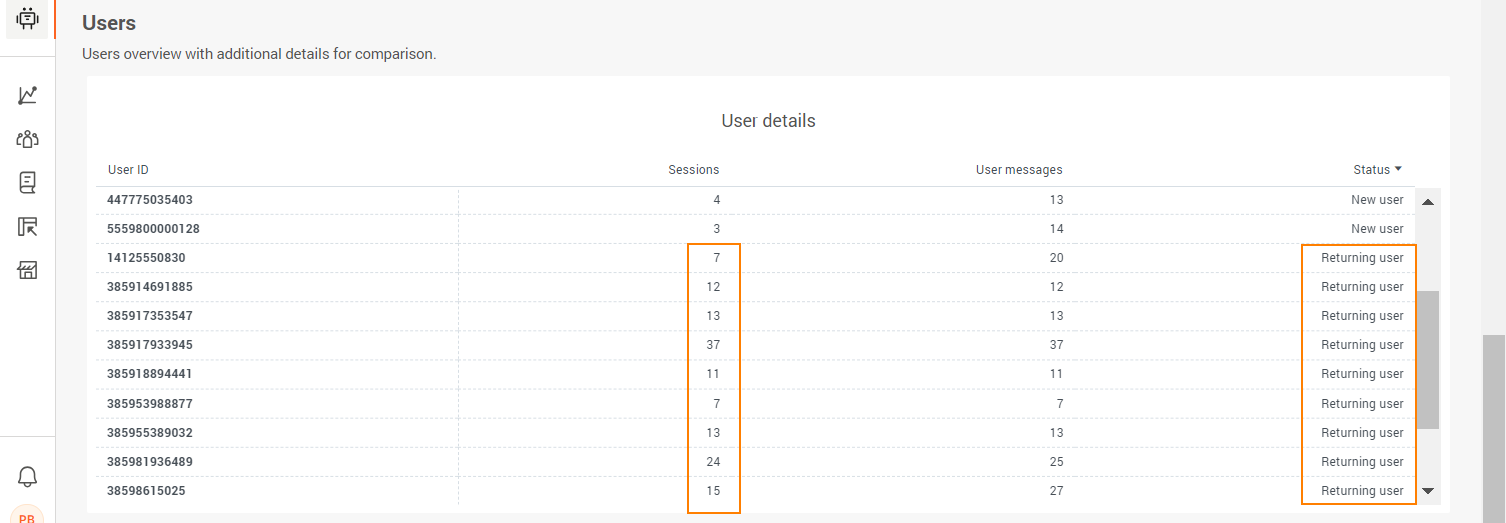The image size is (1506, 523).
Task: Click the page vertical scrollbar thumb
Action: click(x=1493, y=429)
